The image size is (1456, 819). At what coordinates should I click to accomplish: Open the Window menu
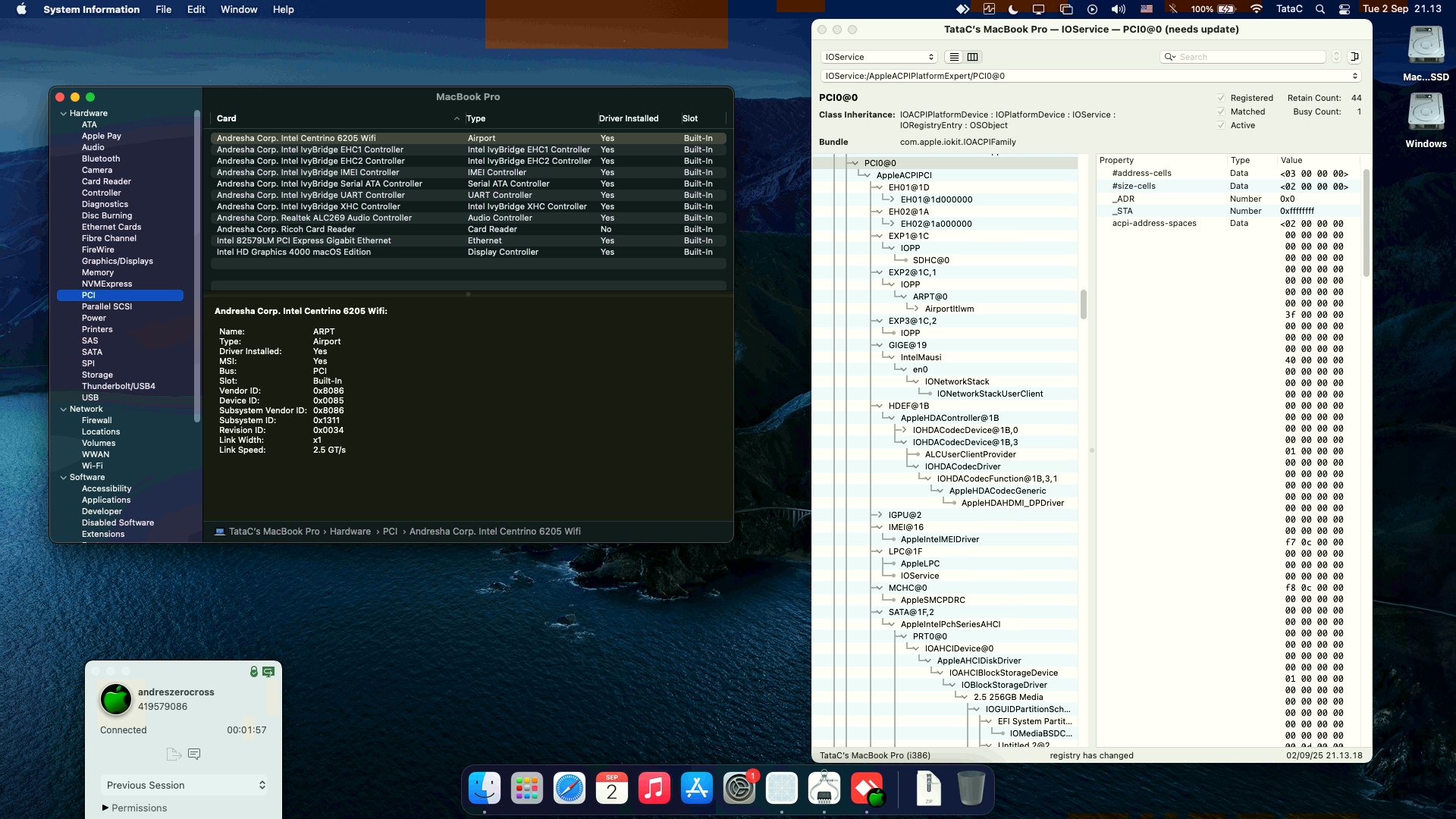point(238,9)
